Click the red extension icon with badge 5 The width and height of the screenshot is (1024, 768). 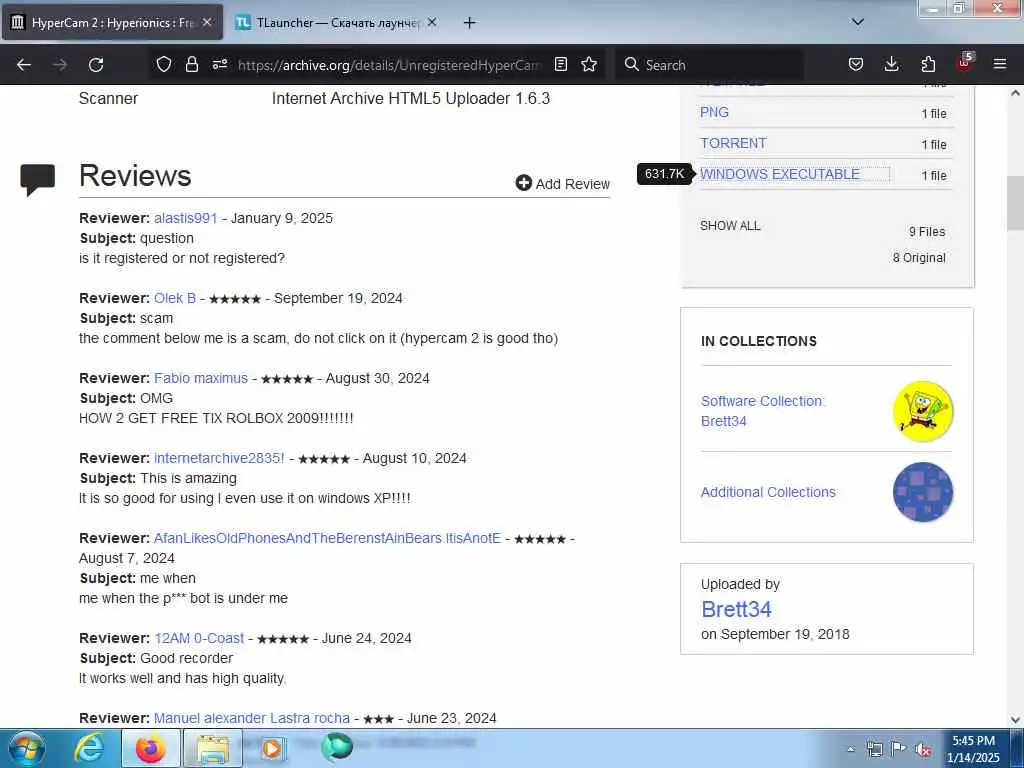point(965,63)
